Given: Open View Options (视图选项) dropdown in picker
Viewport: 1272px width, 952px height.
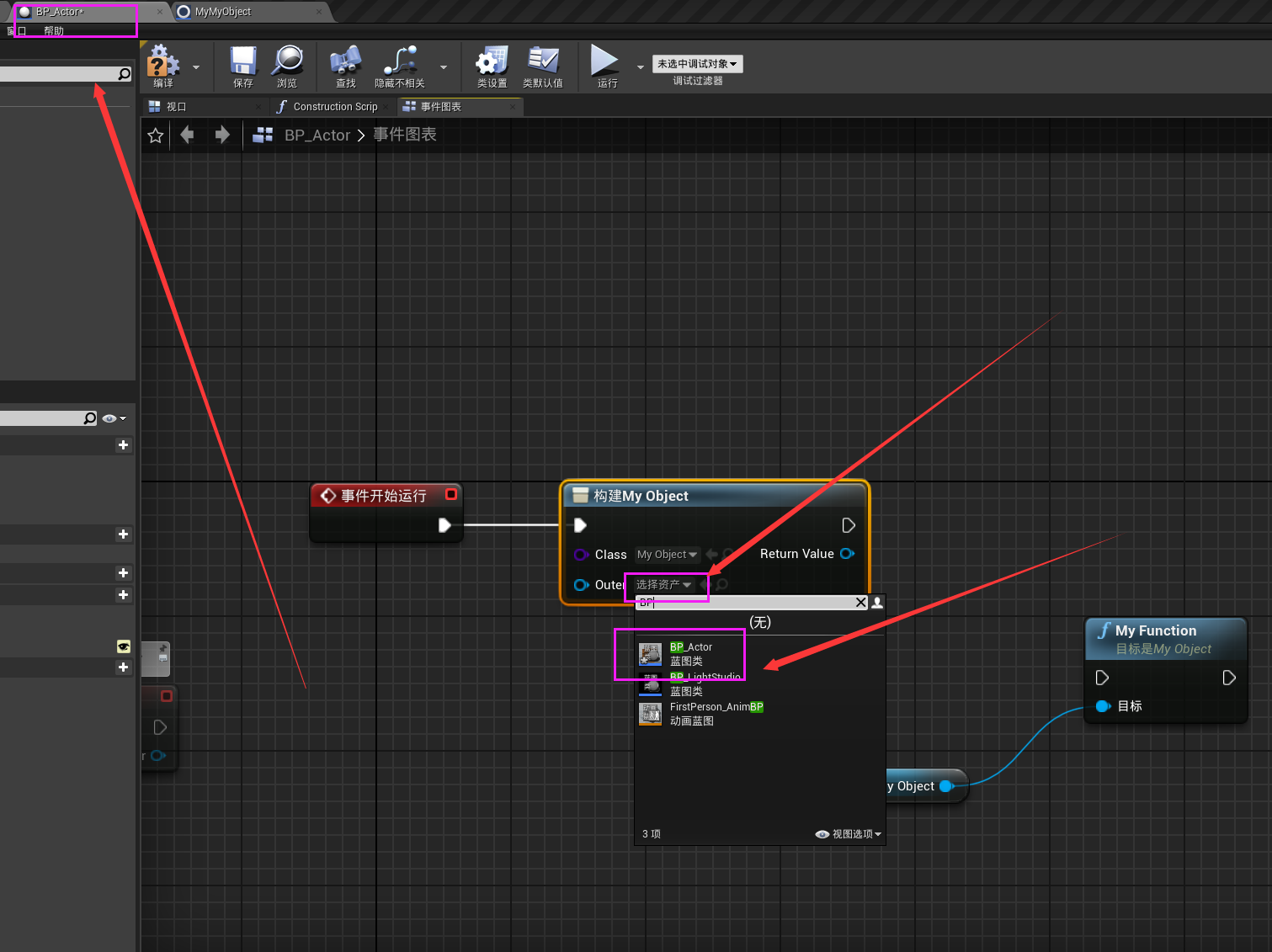Looking at the screenshot, I should pyautogui.click(x=849, y=834).
